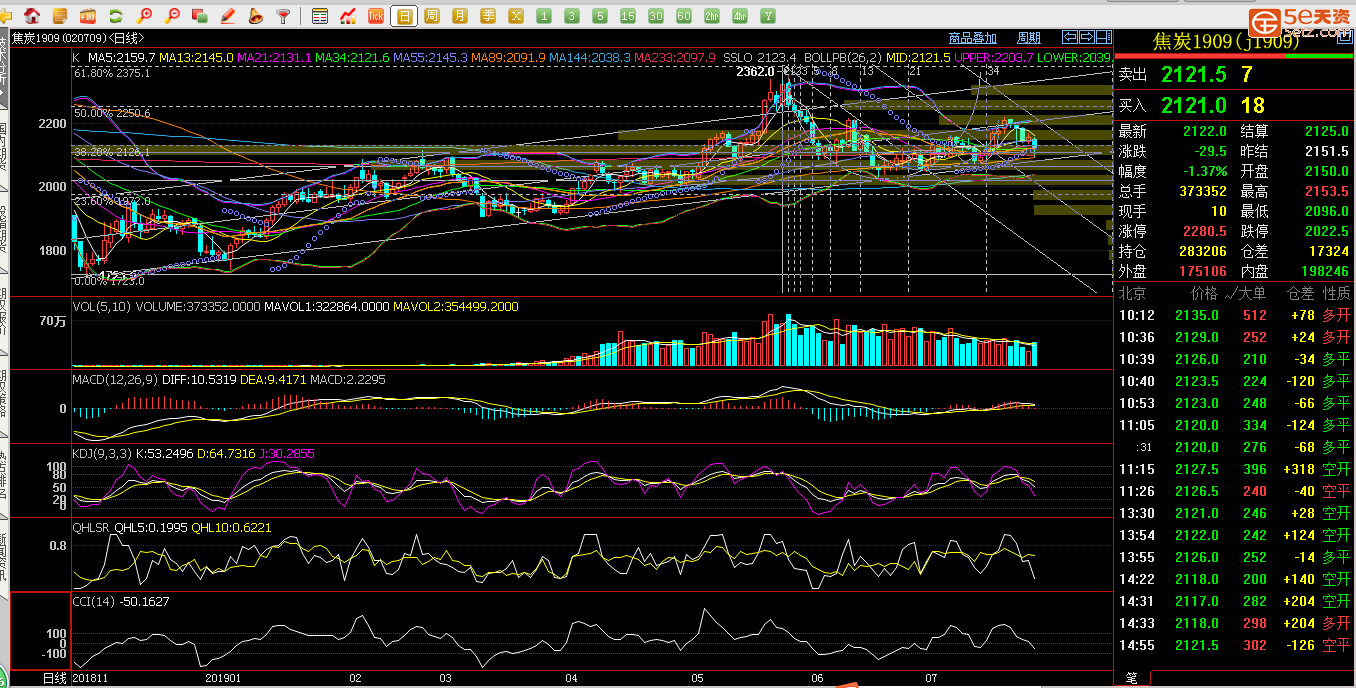
Task: Open the trend chart icon
Action: pos(348,16)
